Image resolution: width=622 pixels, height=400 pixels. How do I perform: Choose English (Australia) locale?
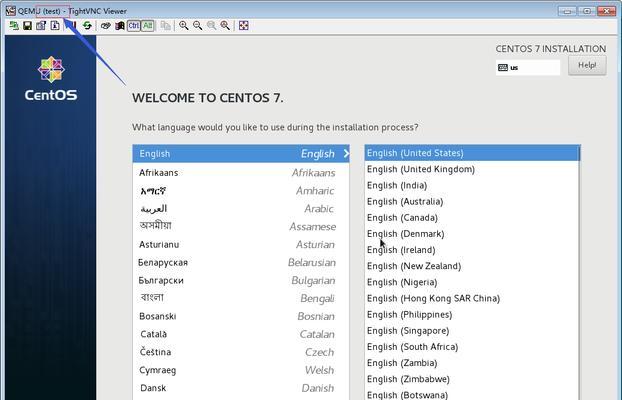point(472,202)
